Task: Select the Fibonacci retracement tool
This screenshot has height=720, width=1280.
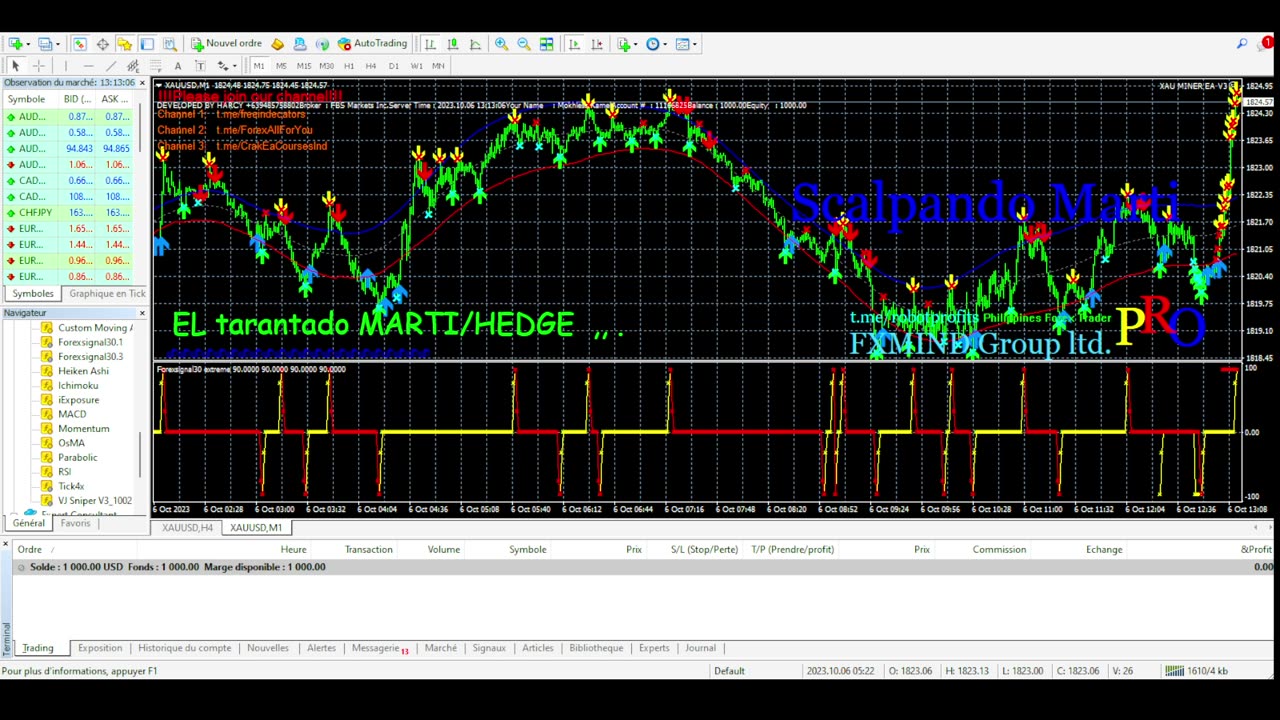Action: point(155,66)
